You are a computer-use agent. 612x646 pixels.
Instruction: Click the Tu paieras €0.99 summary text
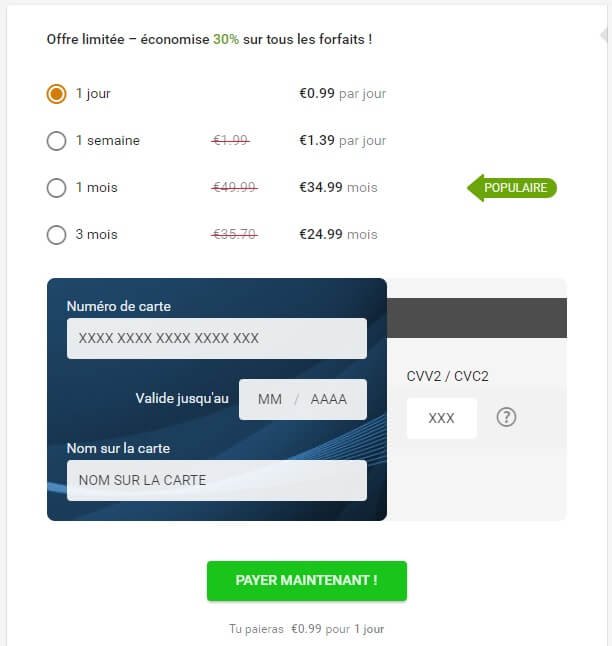tap(306, 629)
